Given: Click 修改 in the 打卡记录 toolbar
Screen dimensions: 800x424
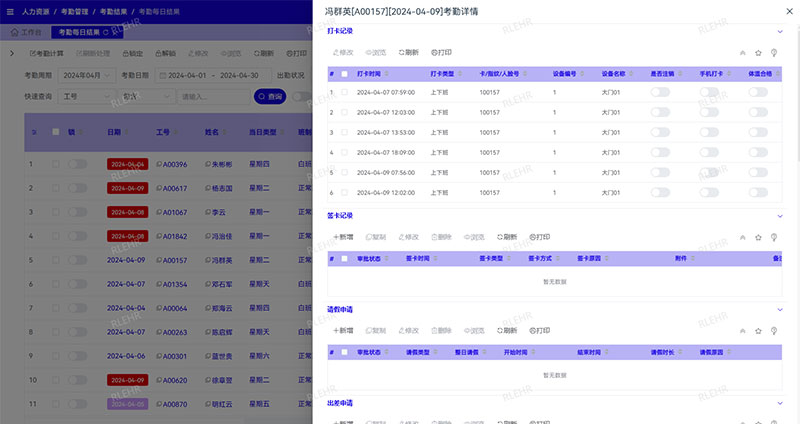Looking at the screenshot, I should click(343, 53).
